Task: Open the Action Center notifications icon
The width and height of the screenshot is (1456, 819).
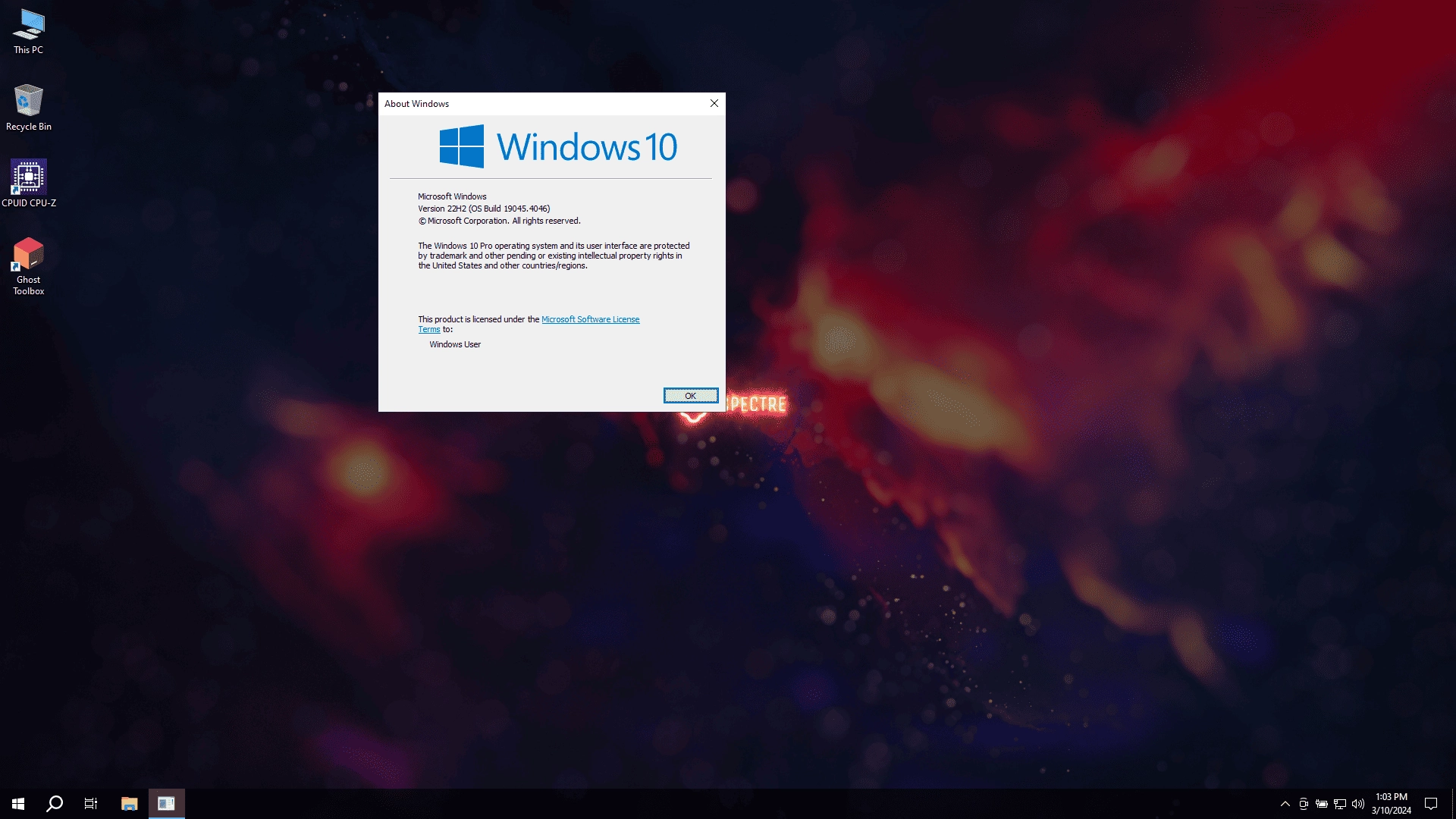Action: pyautogui.click(x=1431, y=804)
